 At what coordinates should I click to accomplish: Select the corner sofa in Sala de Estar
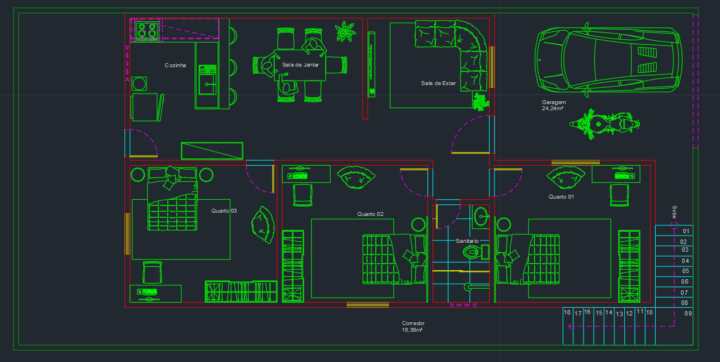tap(451, 55)
